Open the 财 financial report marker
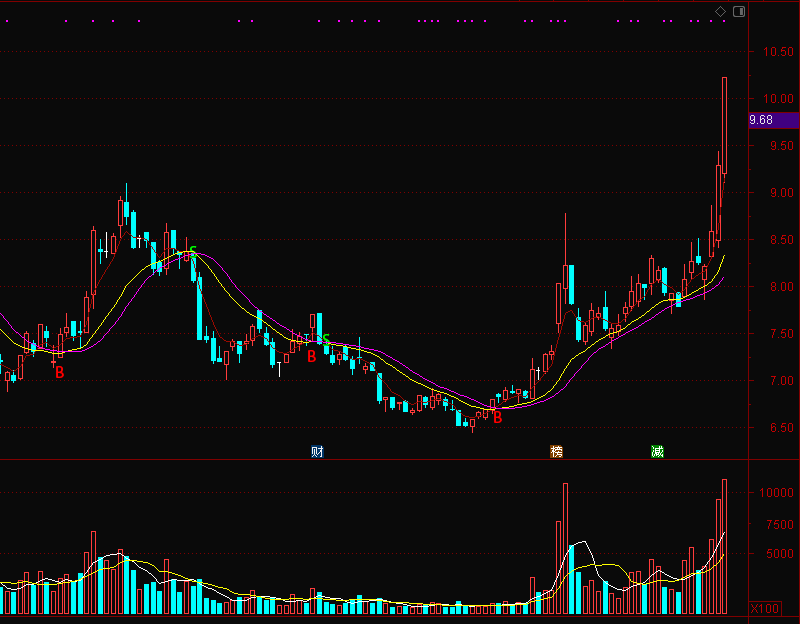800x624 pixels. coord(317,451)
